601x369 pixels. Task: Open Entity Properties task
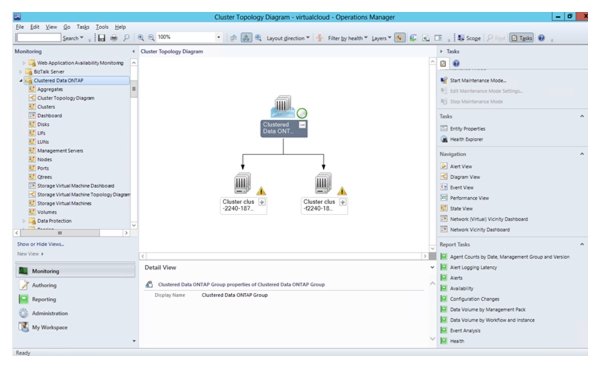tap(467, 129)
